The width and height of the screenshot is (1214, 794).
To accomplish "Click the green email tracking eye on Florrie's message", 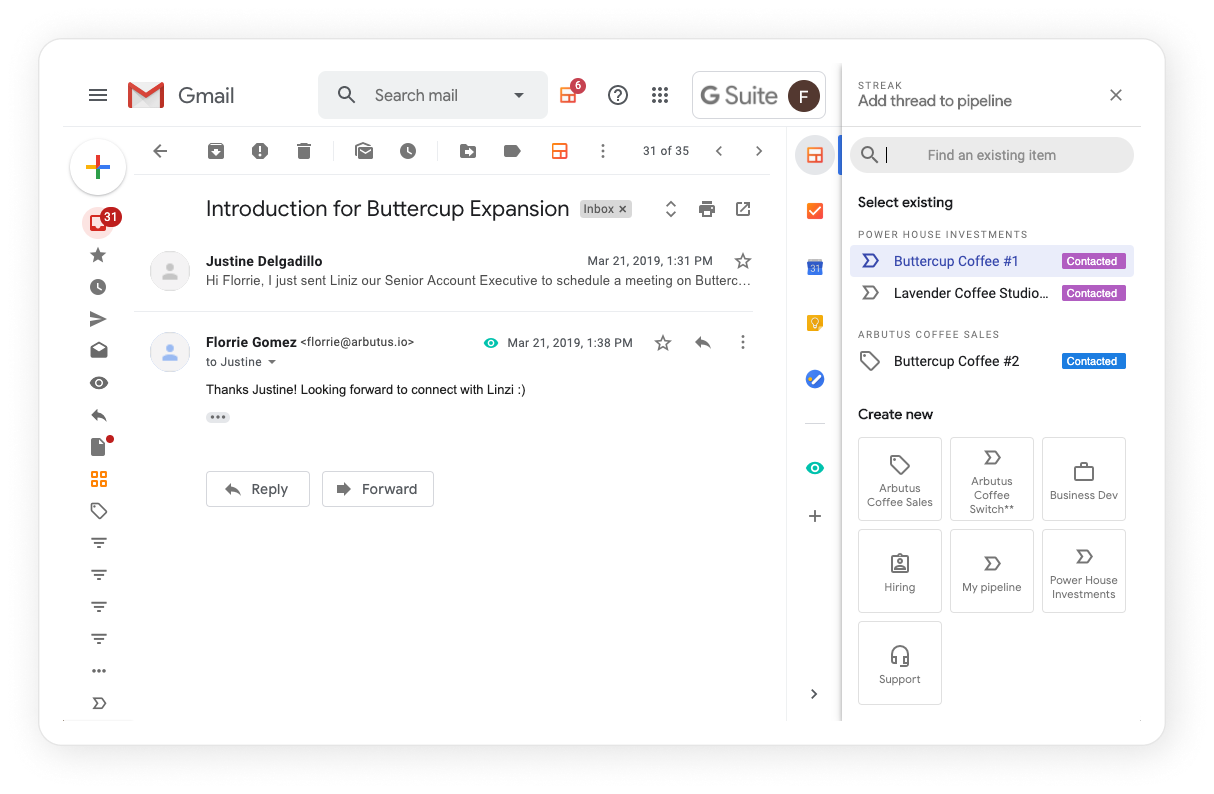I will pyautogui.click(x=491, y=343).
